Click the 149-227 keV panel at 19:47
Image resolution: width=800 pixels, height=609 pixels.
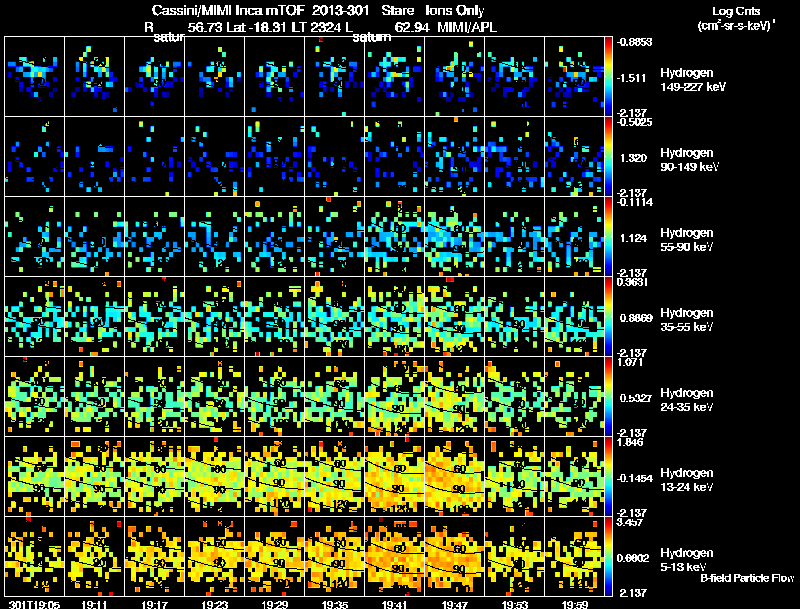coord(455,77)
